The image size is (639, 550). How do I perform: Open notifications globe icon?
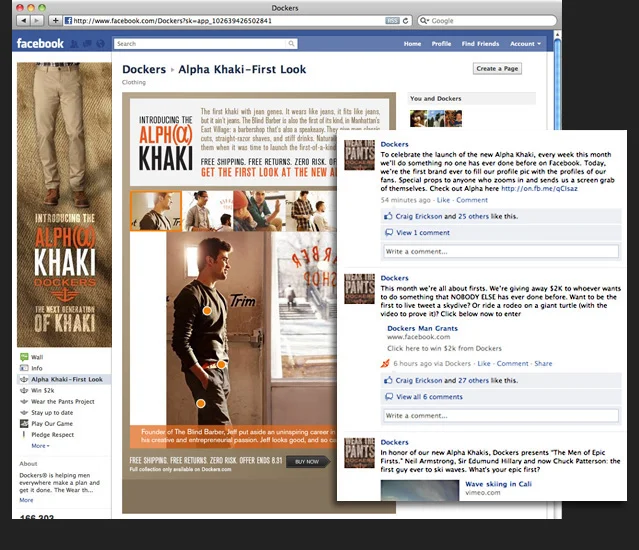pos(100,44)
